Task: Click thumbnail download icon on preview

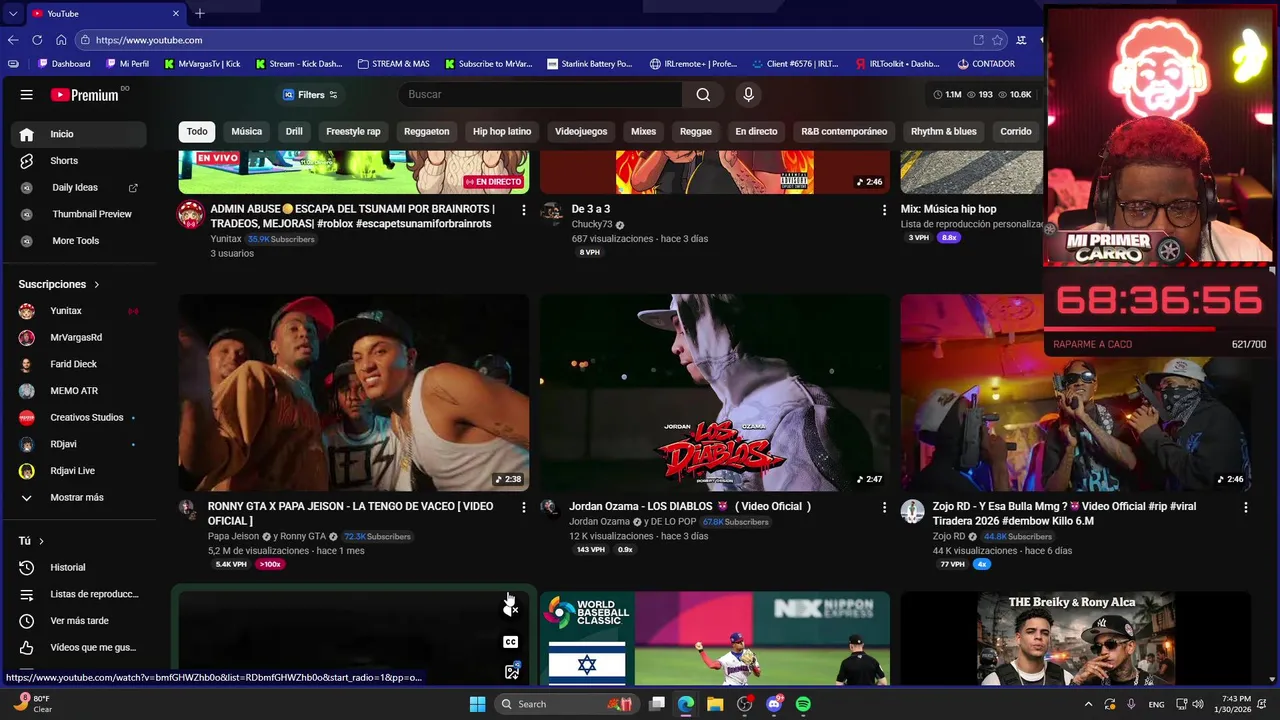Action: tap(512, 671)
